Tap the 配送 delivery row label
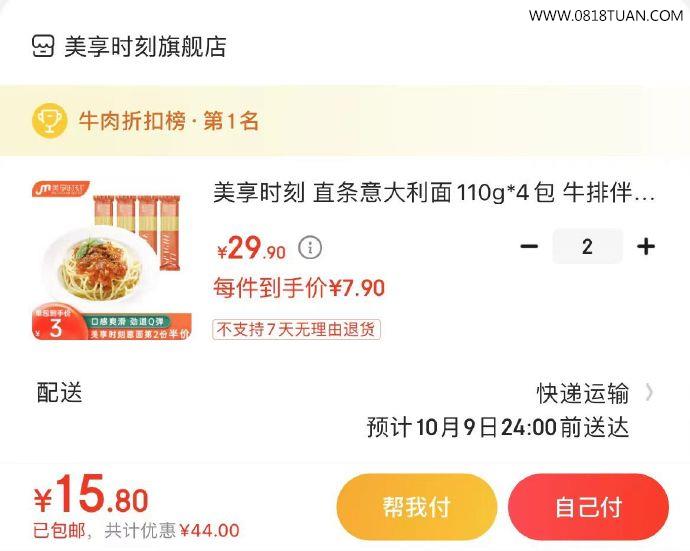Screen dimensions: 690x551 pos(59,392)
